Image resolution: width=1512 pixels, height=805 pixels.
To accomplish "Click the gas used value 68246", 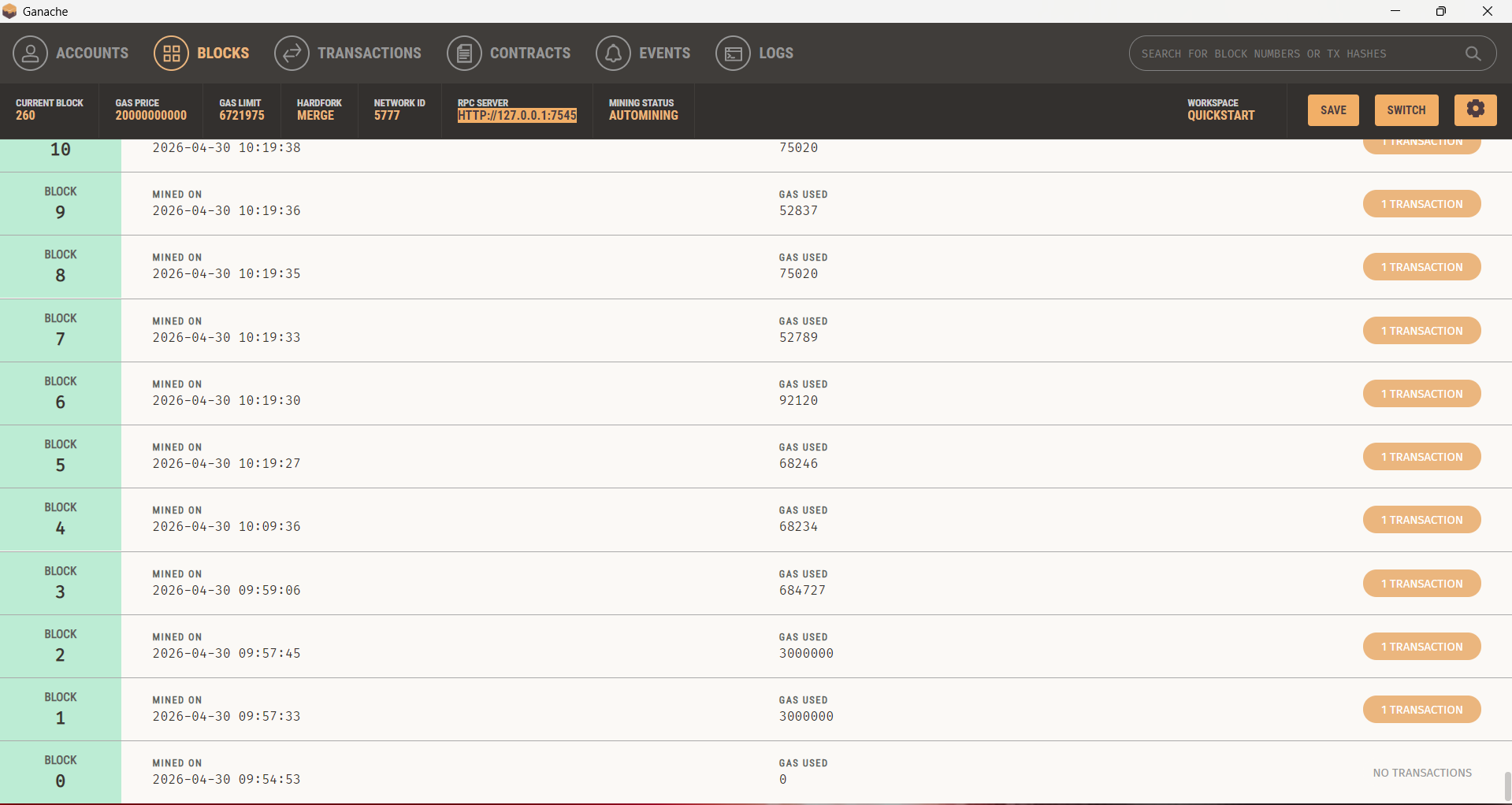I will pos(798,463).
